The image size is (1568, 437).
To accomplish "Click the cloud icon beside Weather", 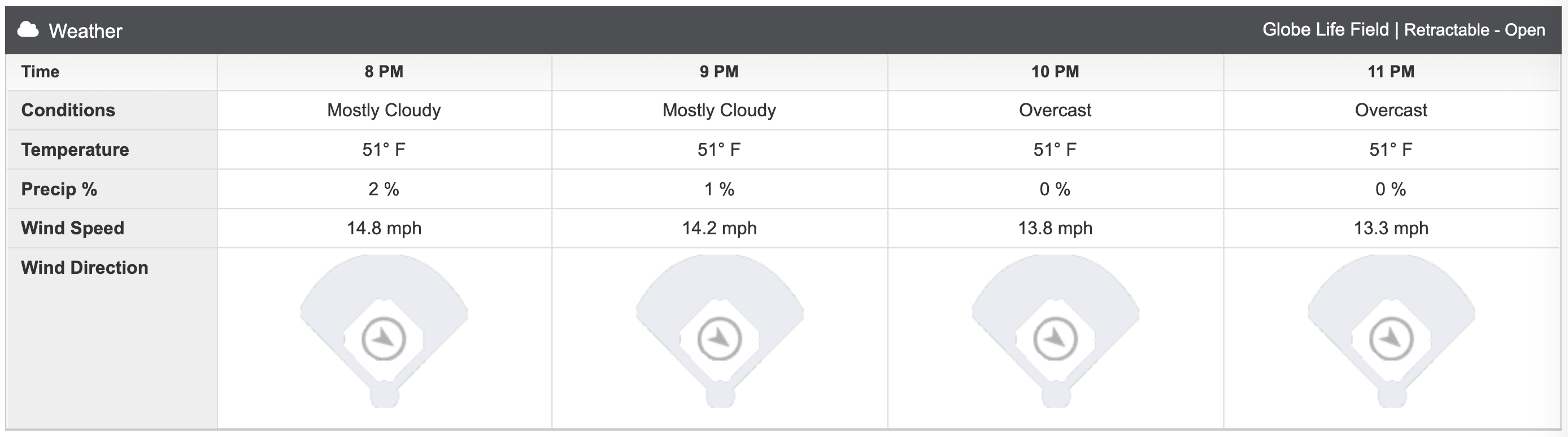I will [x=28, y=29].
